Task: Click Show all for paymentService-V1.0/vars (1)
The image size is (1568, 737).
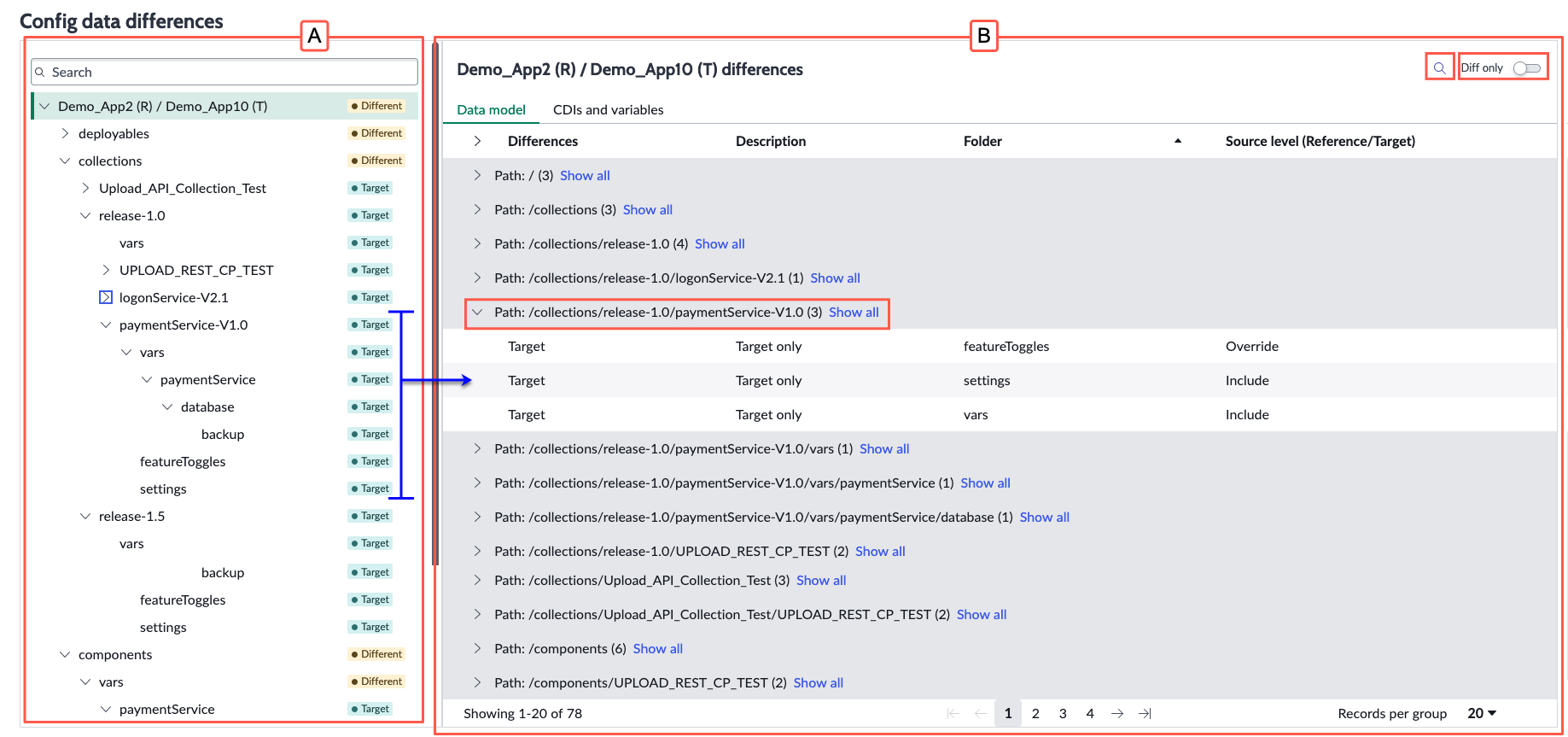Action: 884,448
